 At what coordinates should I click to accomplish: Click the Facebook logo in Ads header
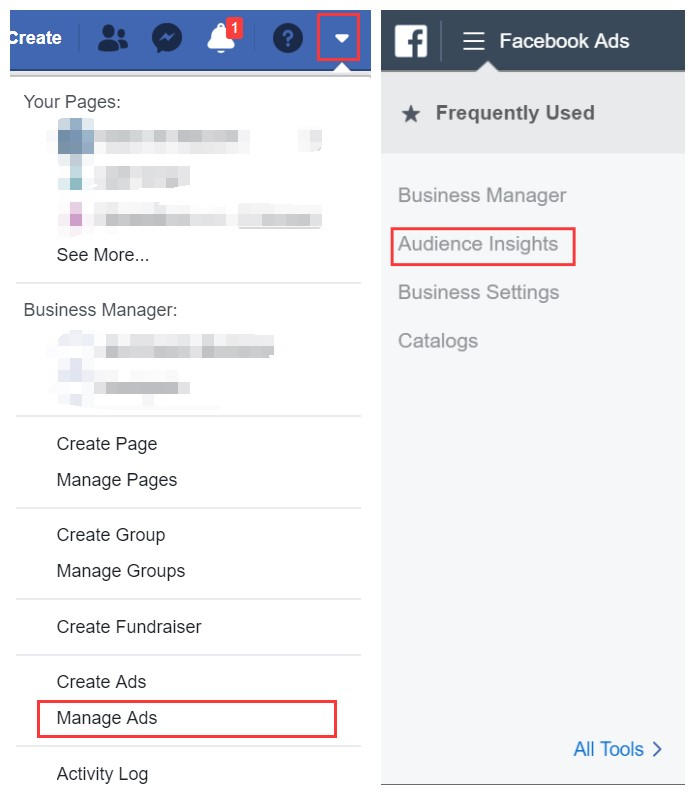tap(411, 41)
